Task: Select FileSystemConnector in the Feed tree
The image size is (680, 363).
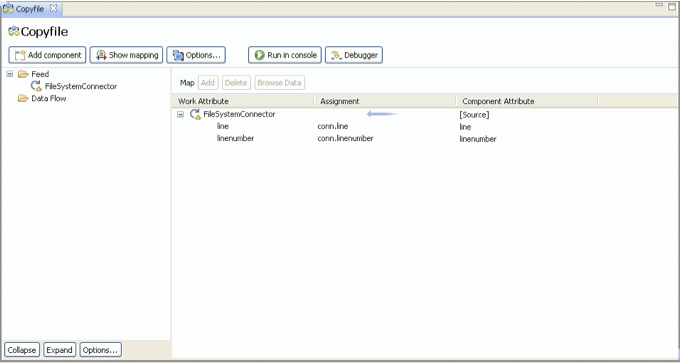Action: tap(81, 86)
